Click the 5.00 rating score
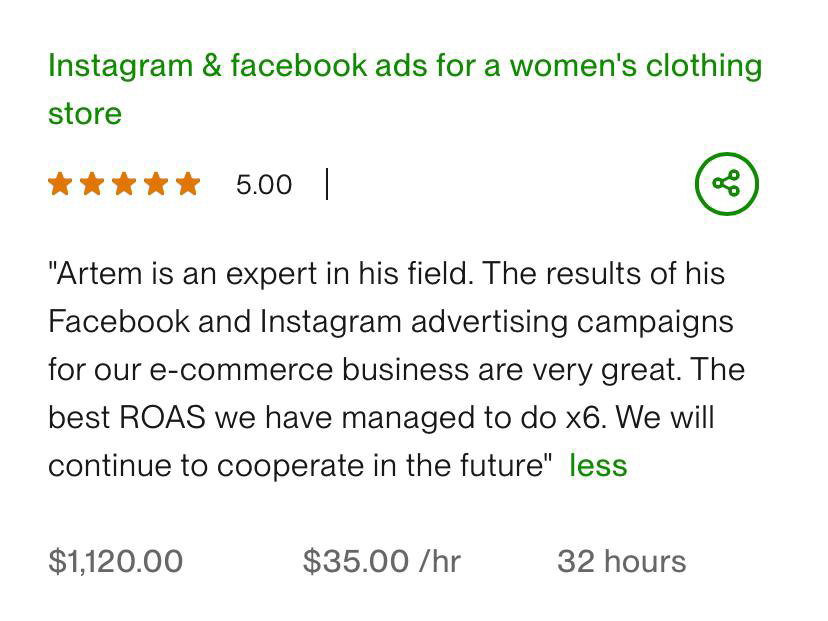 click(264, 185)
